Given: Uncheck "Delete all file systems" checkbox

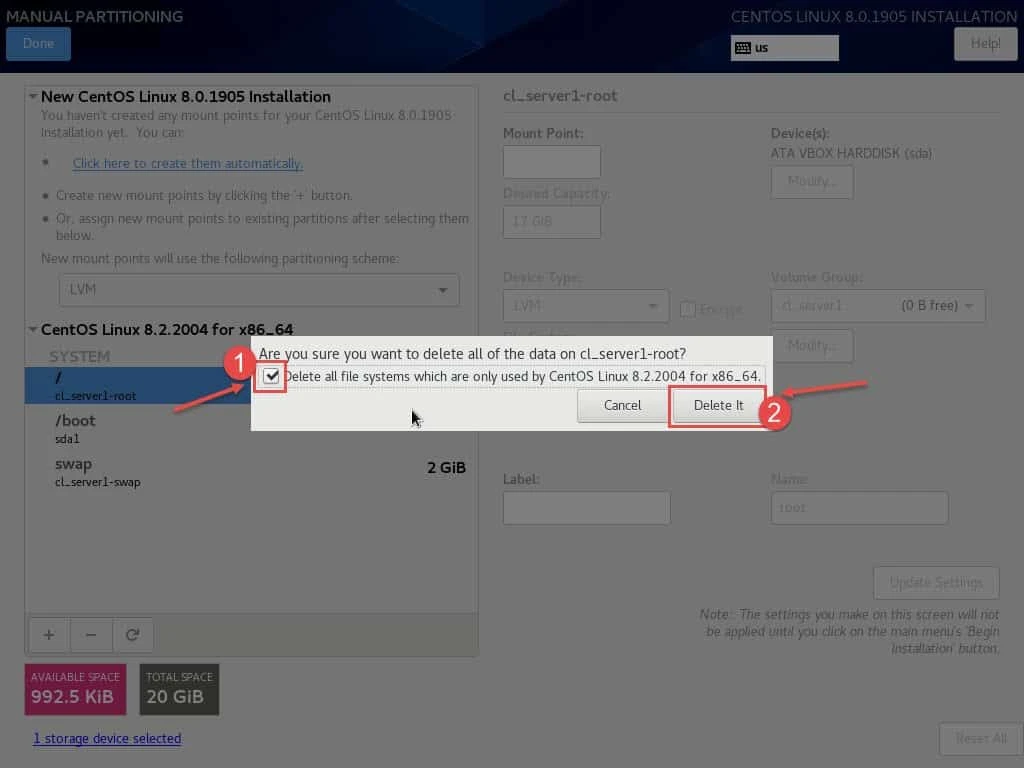Looking at the screenshot, I should click(272, 377).
